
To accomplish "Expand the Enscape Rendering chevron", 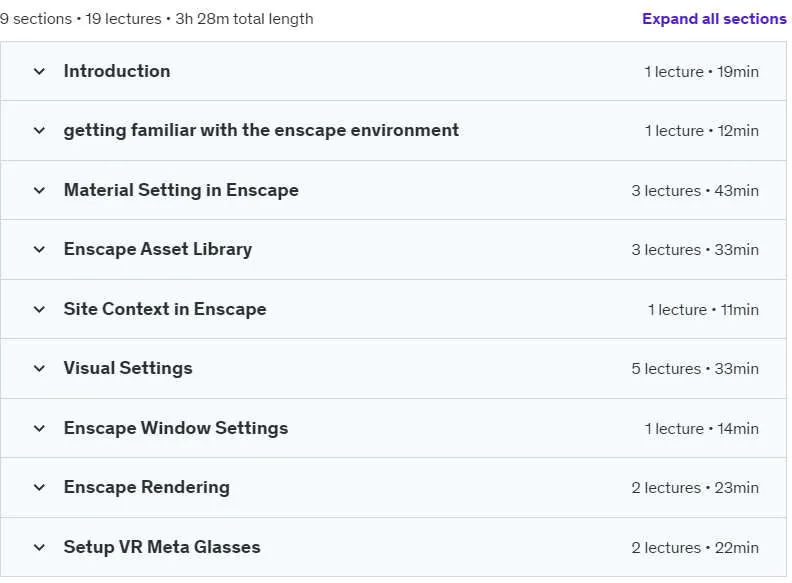I will 39,488.
